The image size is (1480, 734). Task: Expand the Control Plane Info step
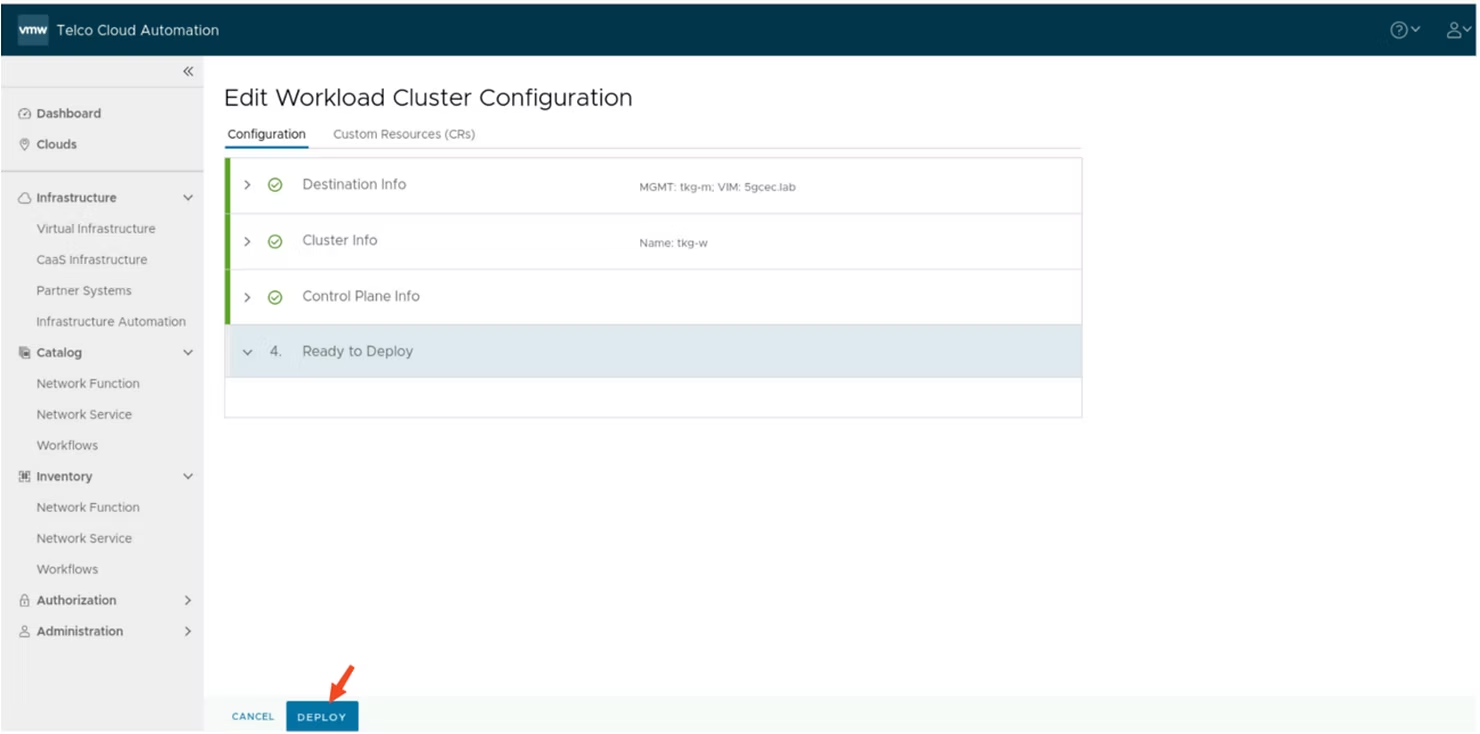pos(248,297)
